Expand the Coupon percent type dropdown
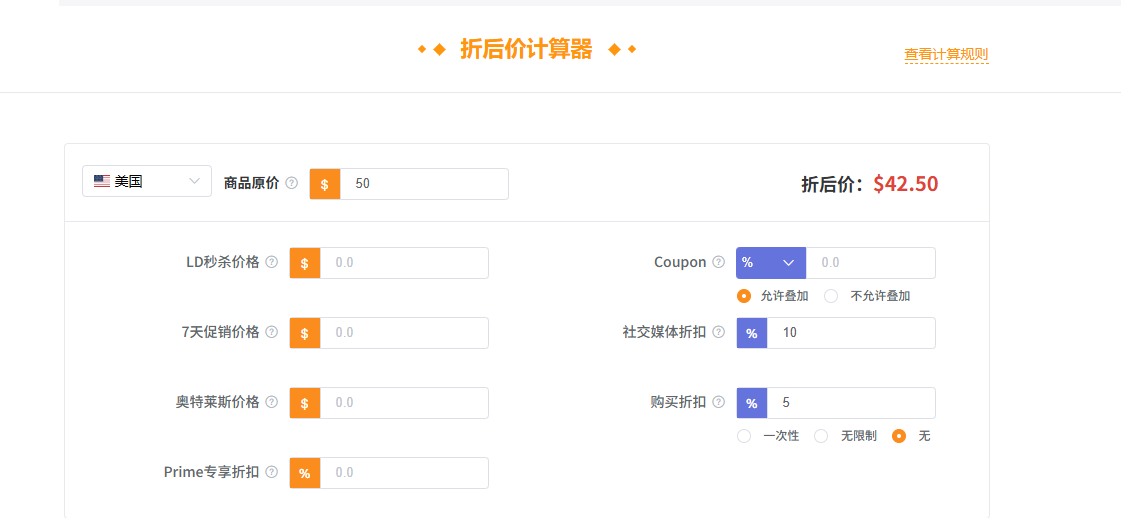This screenshot has height=518, width=1121. tap(771, 263)
